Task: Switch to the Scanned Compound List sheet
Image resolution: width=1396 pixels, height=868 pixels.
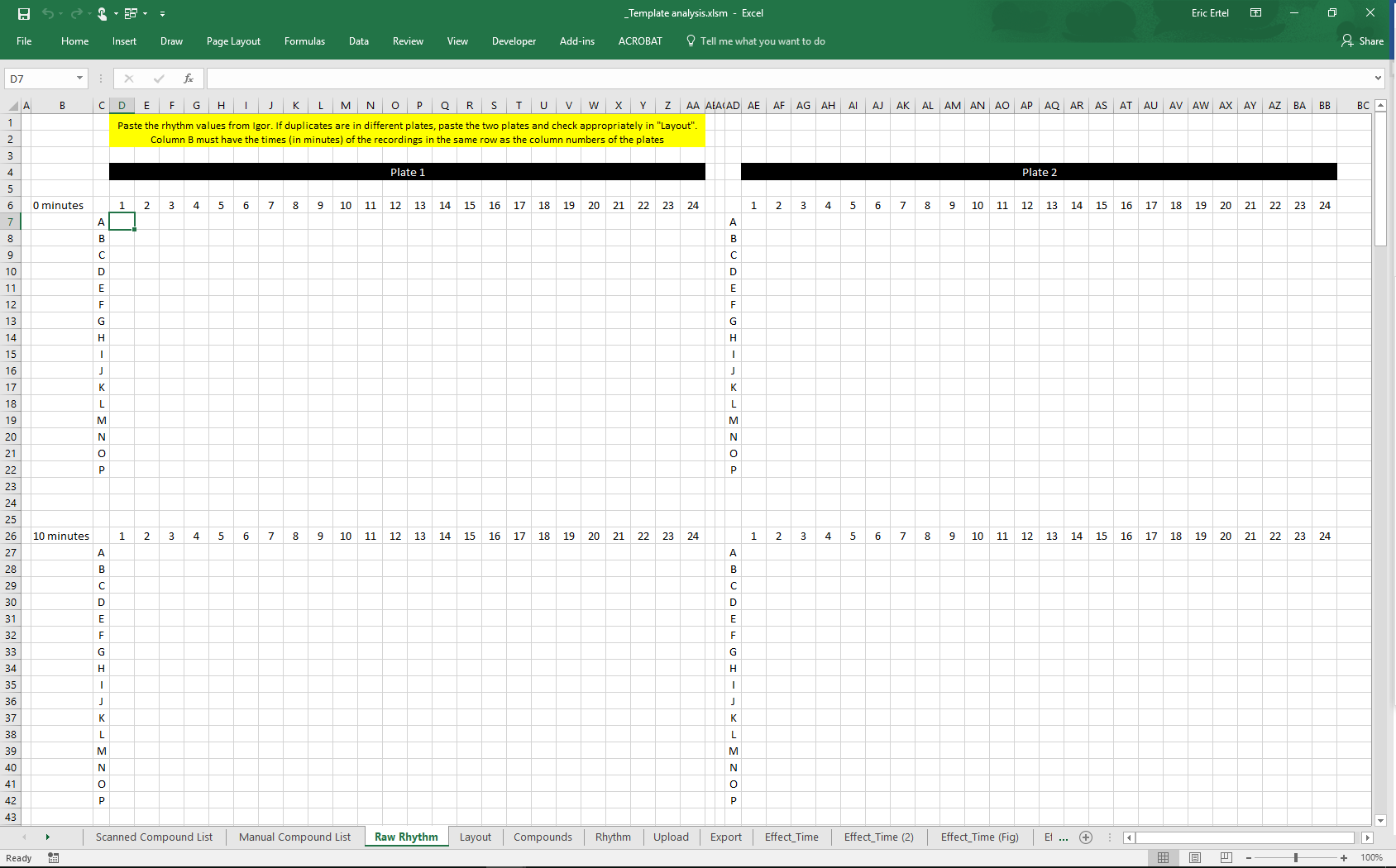Action: (x=154, y=837)
